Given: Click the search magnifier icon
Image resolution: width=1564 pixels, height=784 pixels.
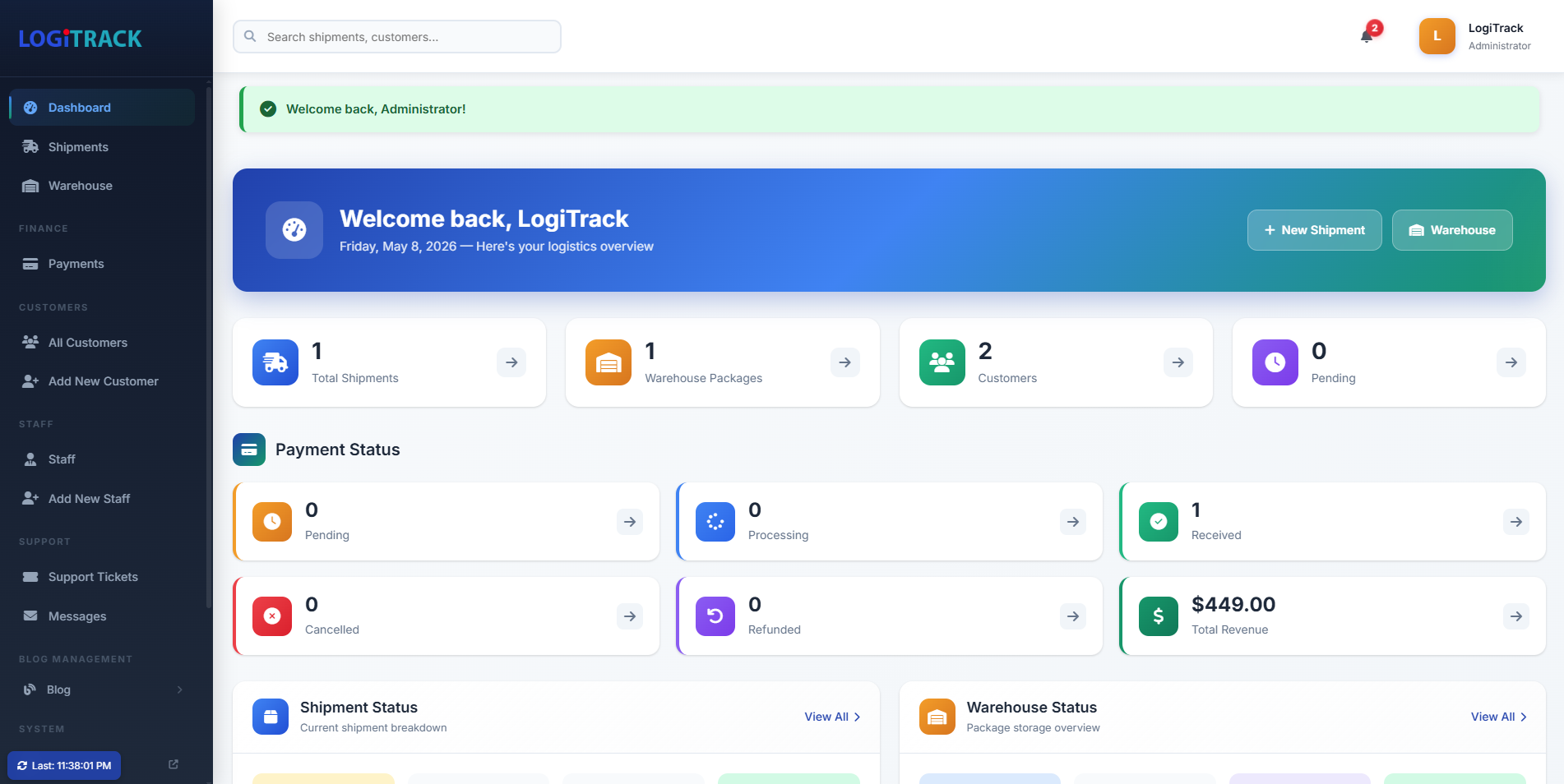Looking at the screenshot, I should tap(250, 36).
